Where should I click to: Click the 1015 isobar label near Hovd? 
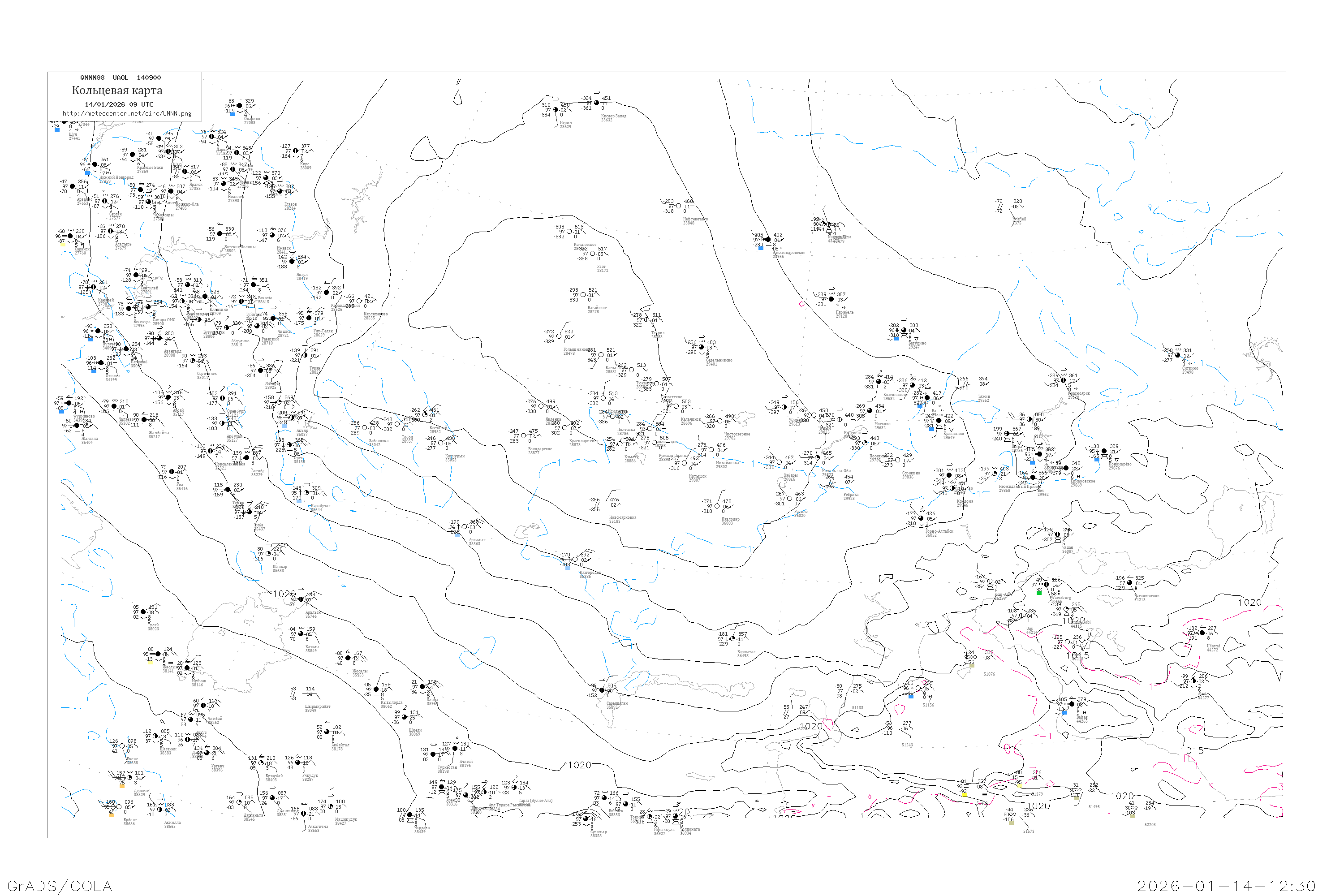coord(1078,655)
